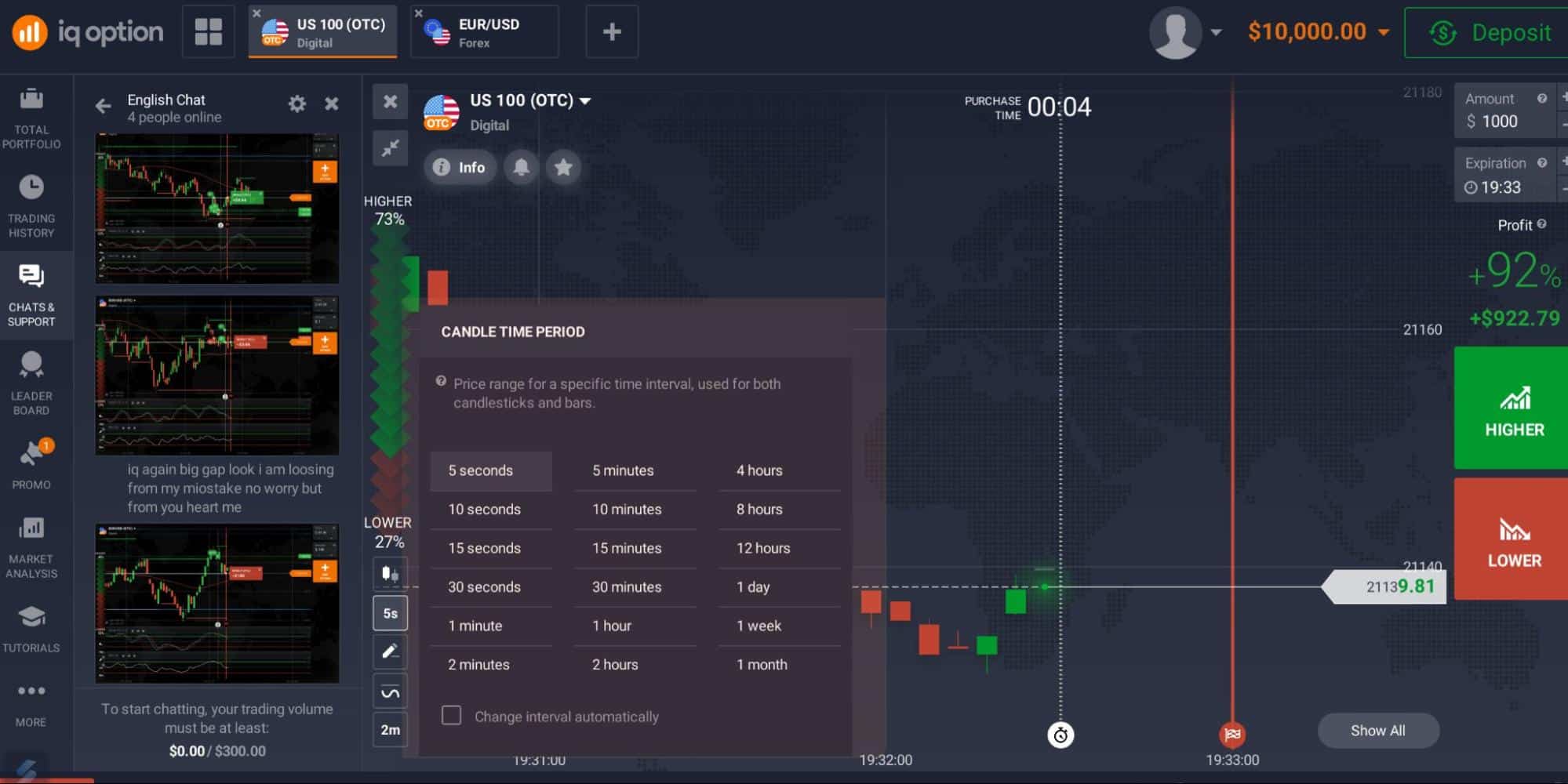This screenshot has height=784, width=1568.
Task: Switch to the EUR/USD Forex tab
Action: 483,31
